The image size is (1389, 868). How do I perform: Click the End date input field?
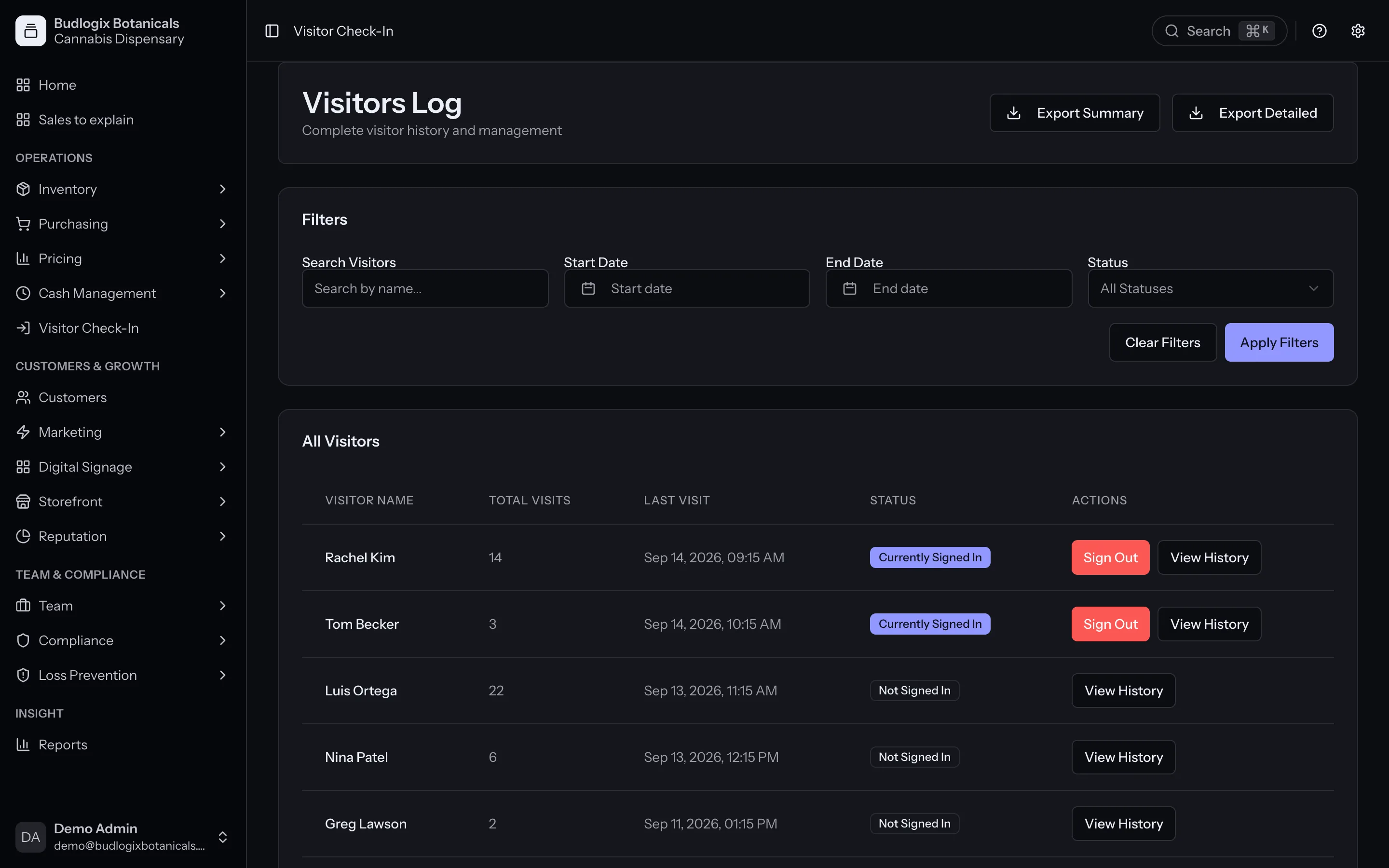coord(948,288)
